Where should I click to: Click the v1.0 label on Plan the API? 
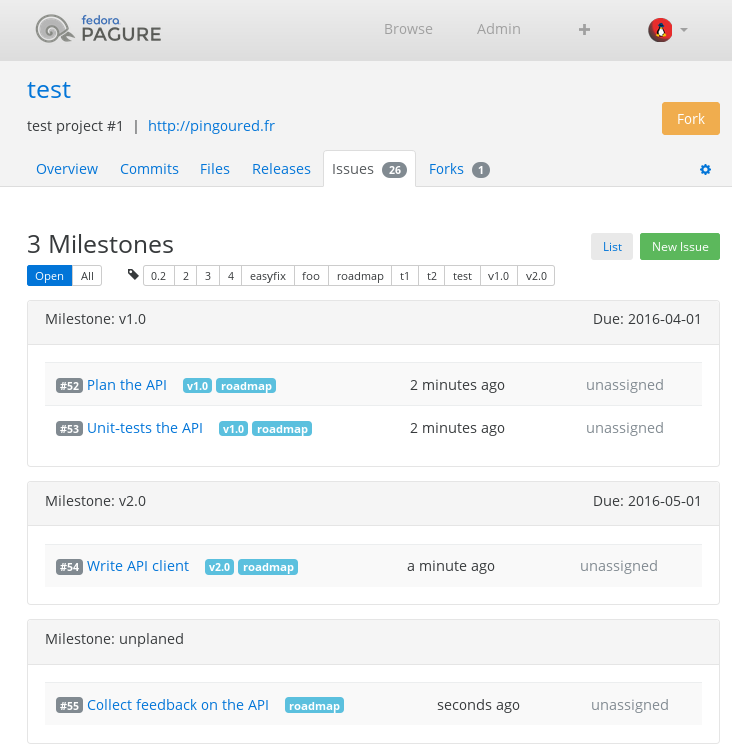pyautogui.click(x=197, y=386)
